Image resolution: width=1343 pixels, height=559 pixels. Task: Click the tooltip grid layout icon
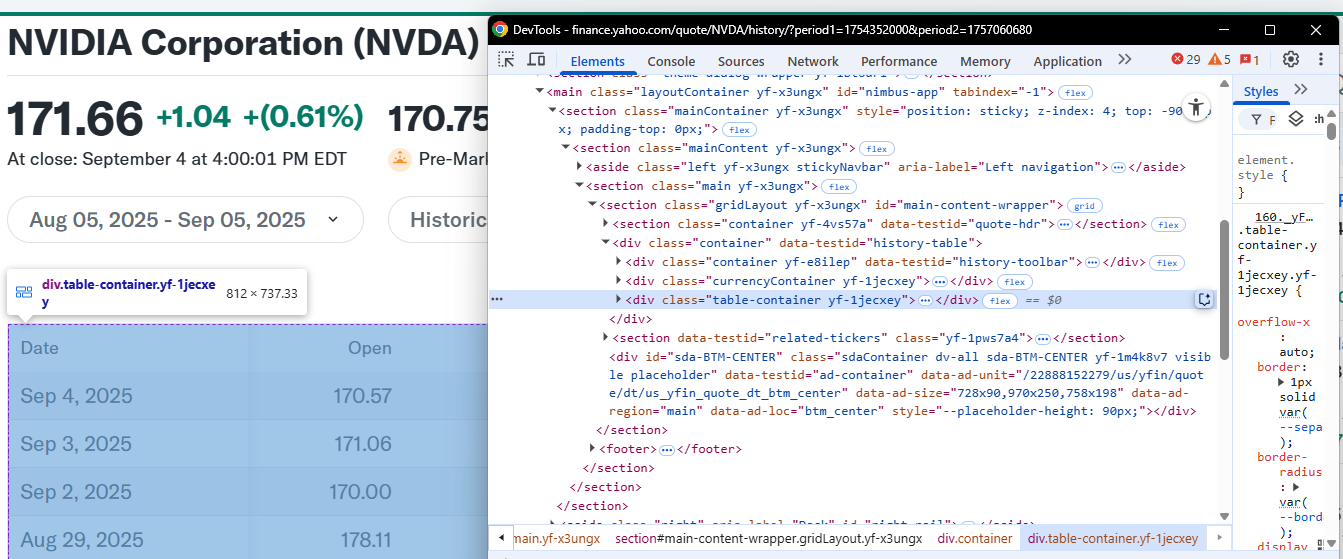coord(25,293)
